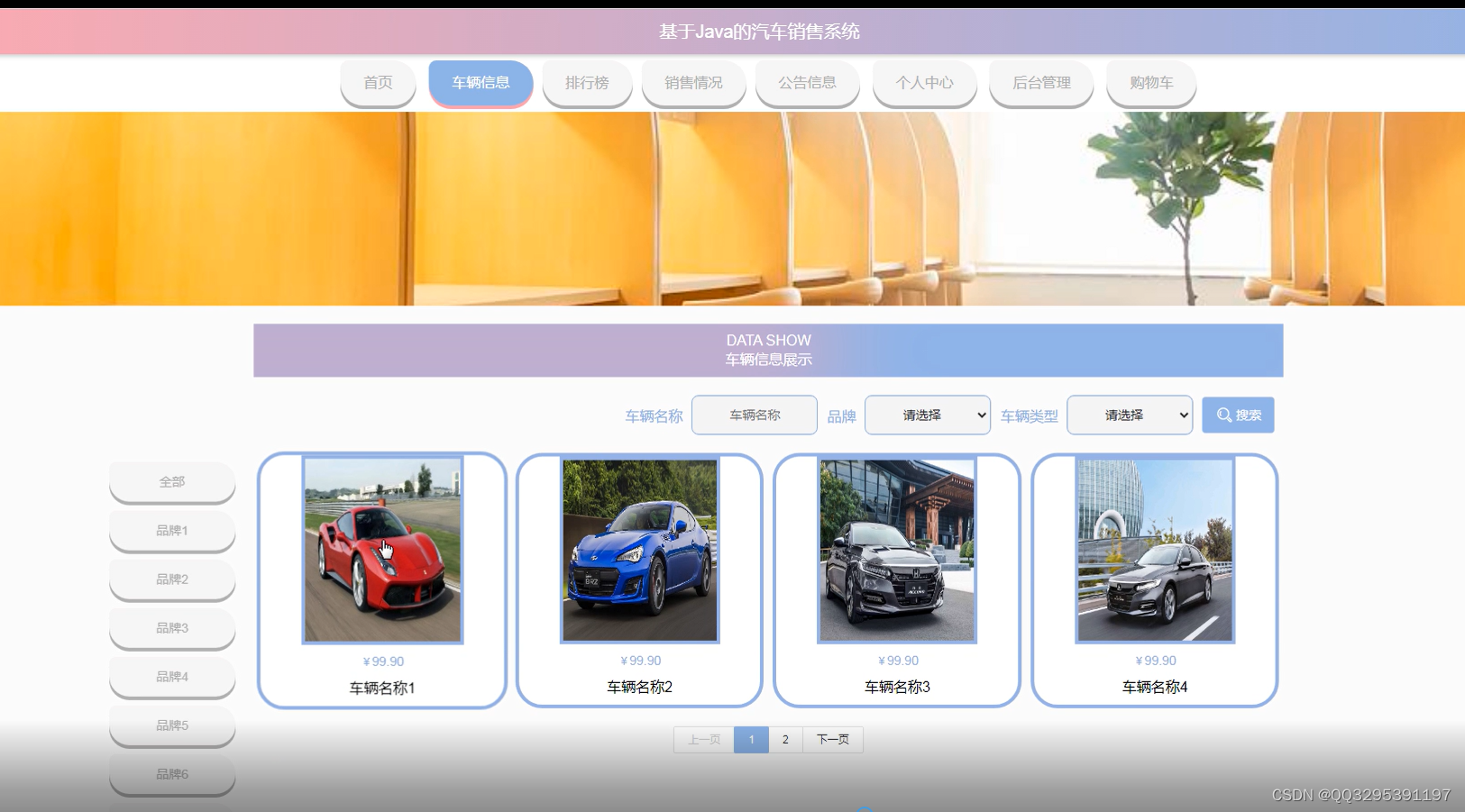The image size is (1465, 812).
Task: Open the 后台管理 admin tab
Action: [x=1041, y=83]
